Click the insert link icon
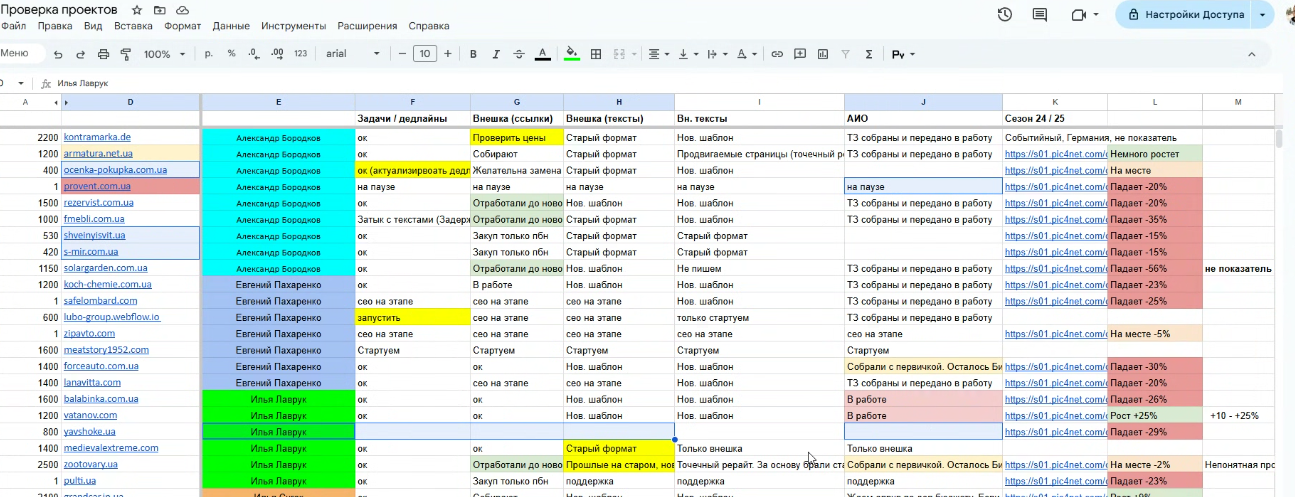The height and width of the screenshot is (497, 1295). tap(776, 54)
